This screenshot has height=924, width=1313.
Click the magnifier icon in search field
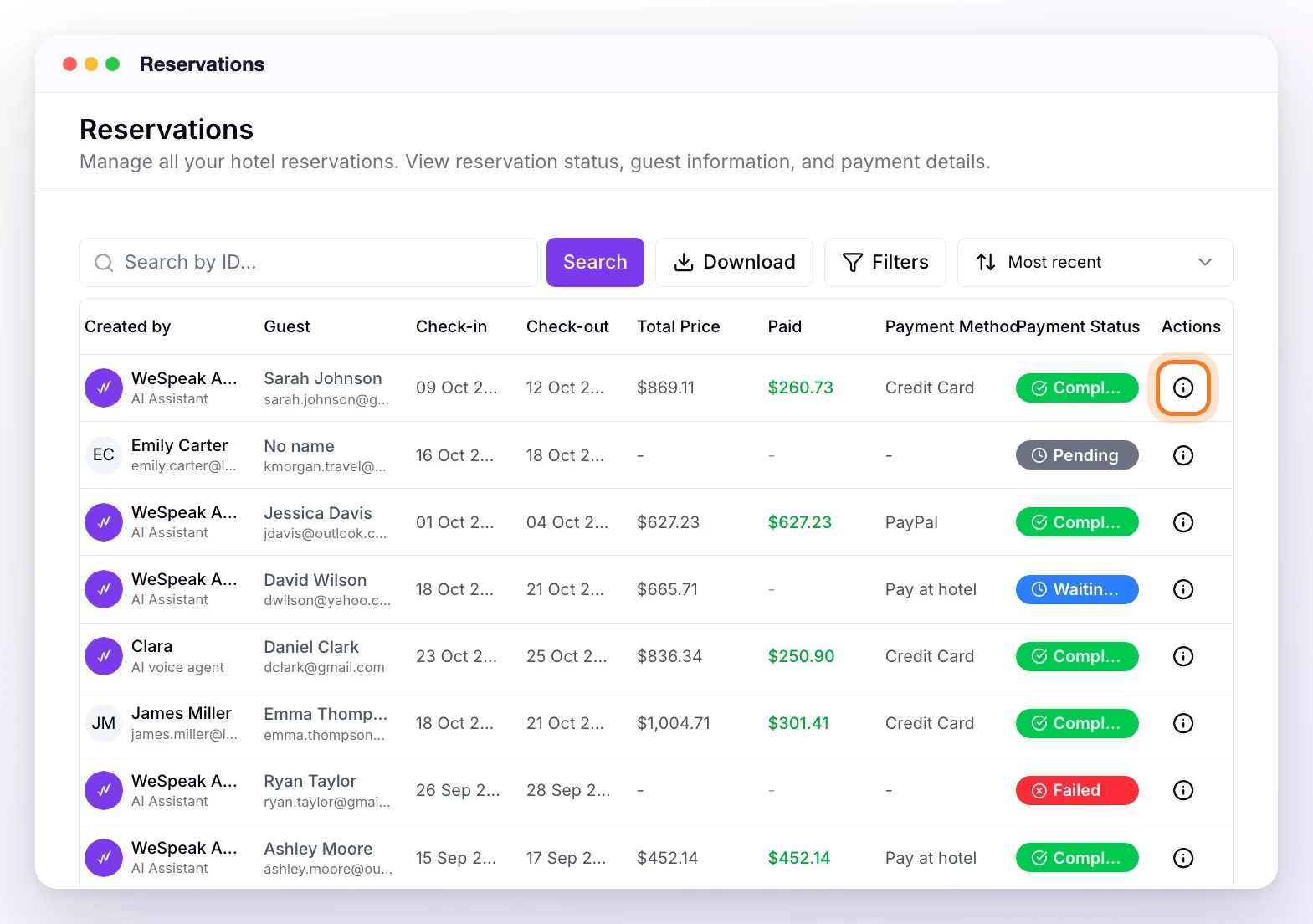(x=104, y=263)
